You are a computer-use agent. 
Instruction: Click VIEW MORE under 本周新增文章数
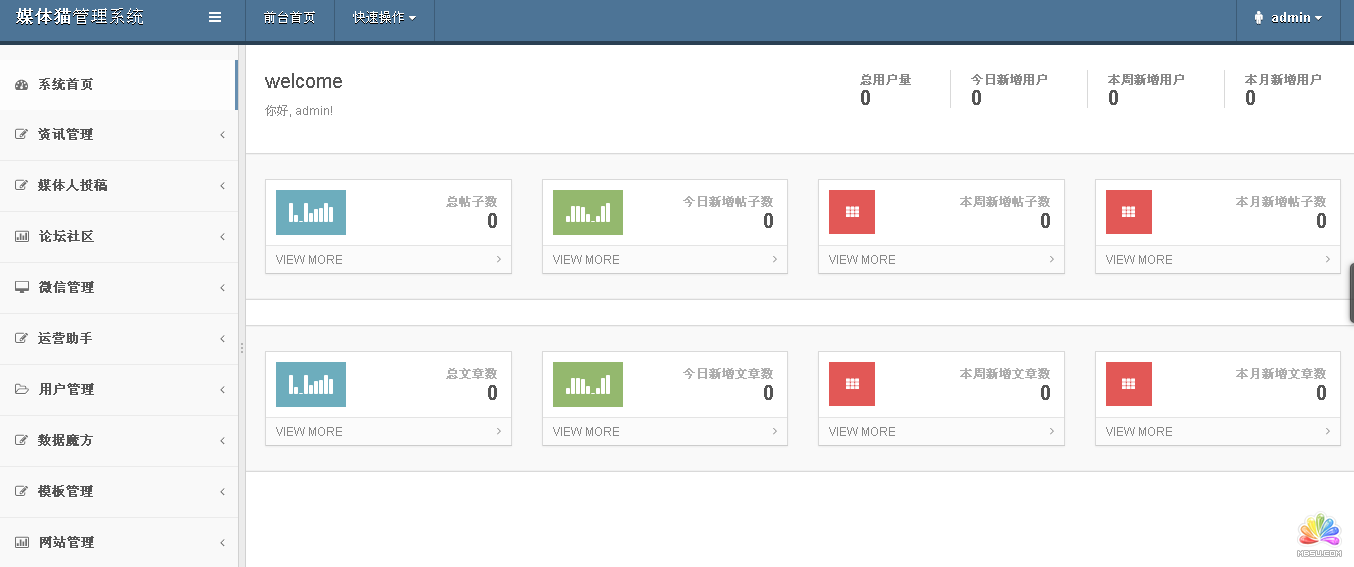pos(862,432)
